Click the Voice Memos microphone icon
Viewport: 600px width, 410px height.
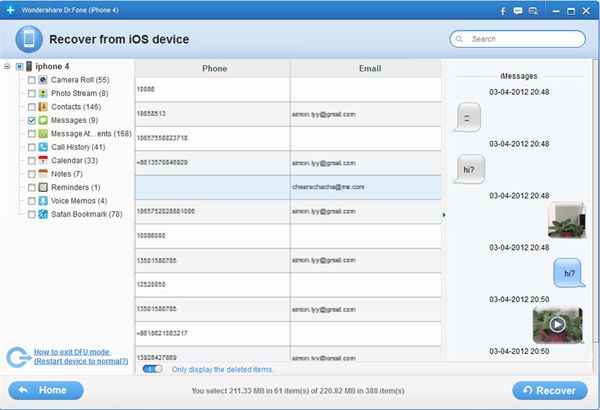coord(43,201)
